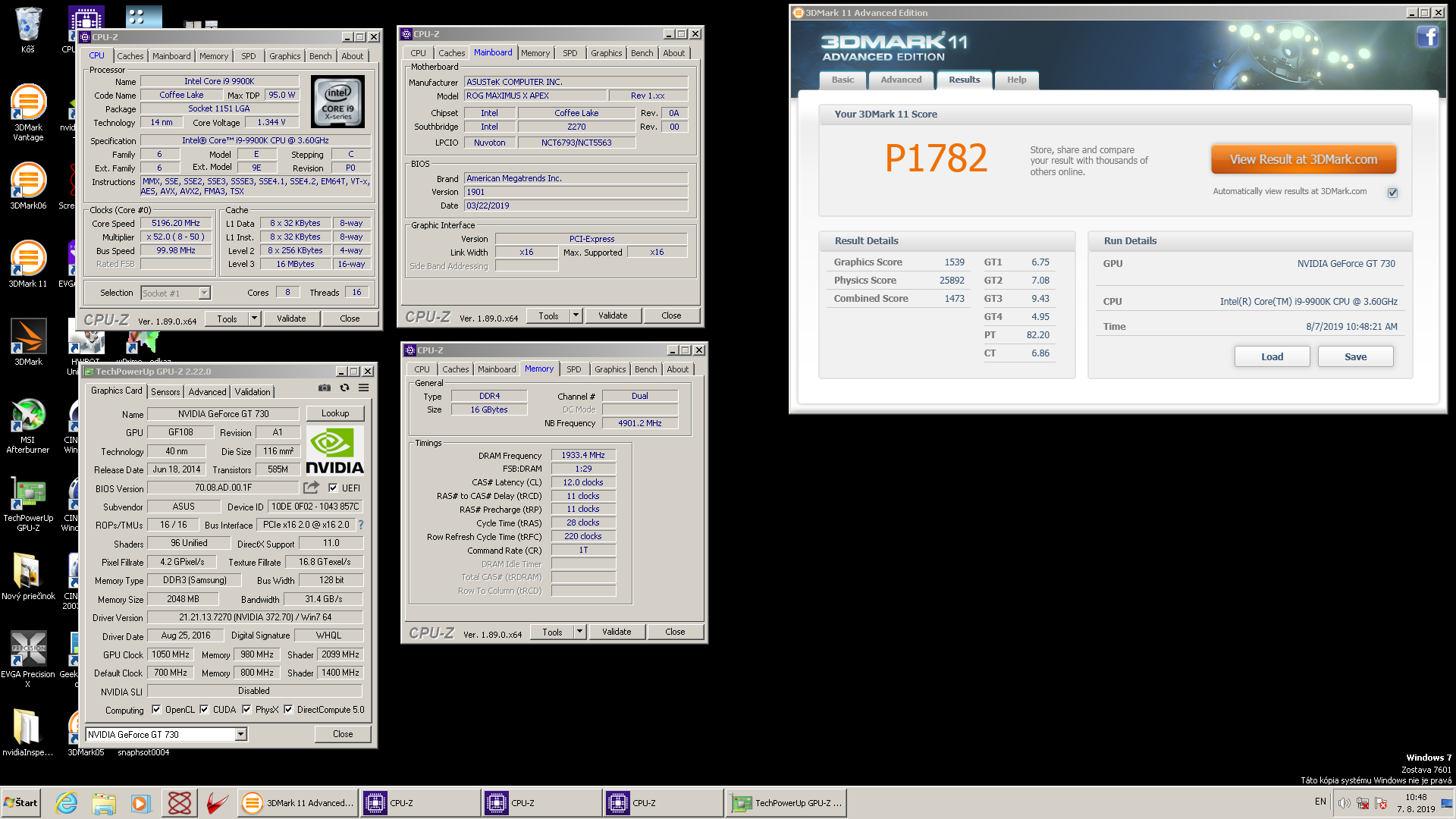Image resolution: width=1456 pixels, height=819 pixels.
Task: Click the Physics Score value 25892
Action: pos(952,281)
